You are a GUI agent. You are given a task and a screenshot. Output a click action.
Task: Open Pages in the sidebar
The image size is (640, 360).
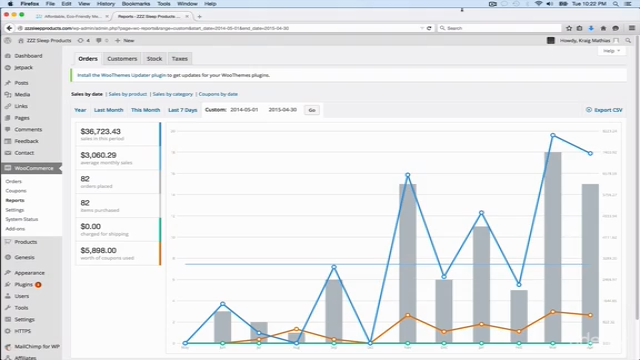tap(22, 118)
